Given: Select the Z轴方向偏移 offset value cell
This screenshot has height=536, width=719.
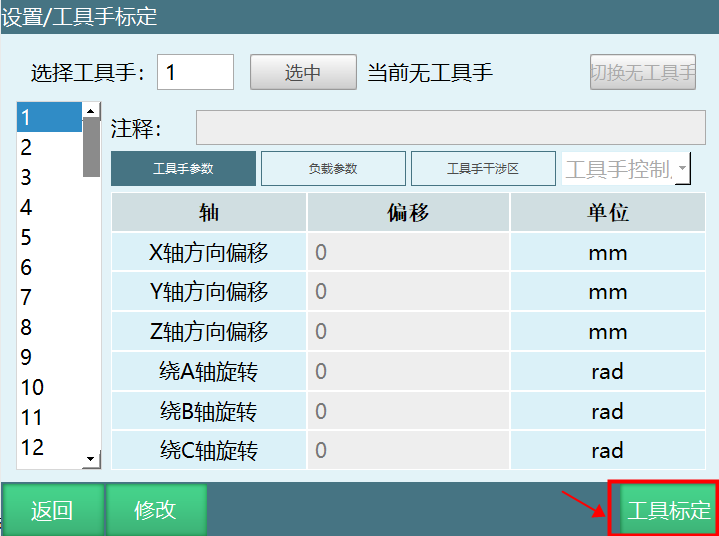Looking at the screenshot, I should point(408,332).
